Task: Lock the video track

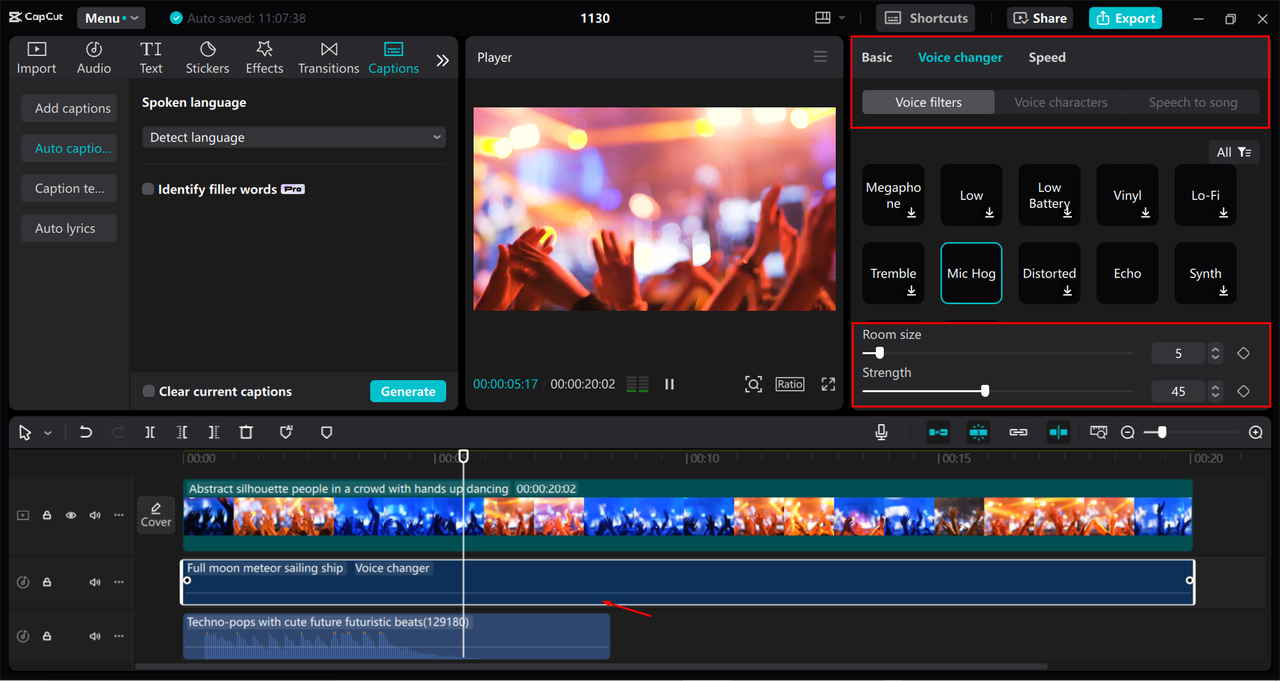Action: [47, 515]
